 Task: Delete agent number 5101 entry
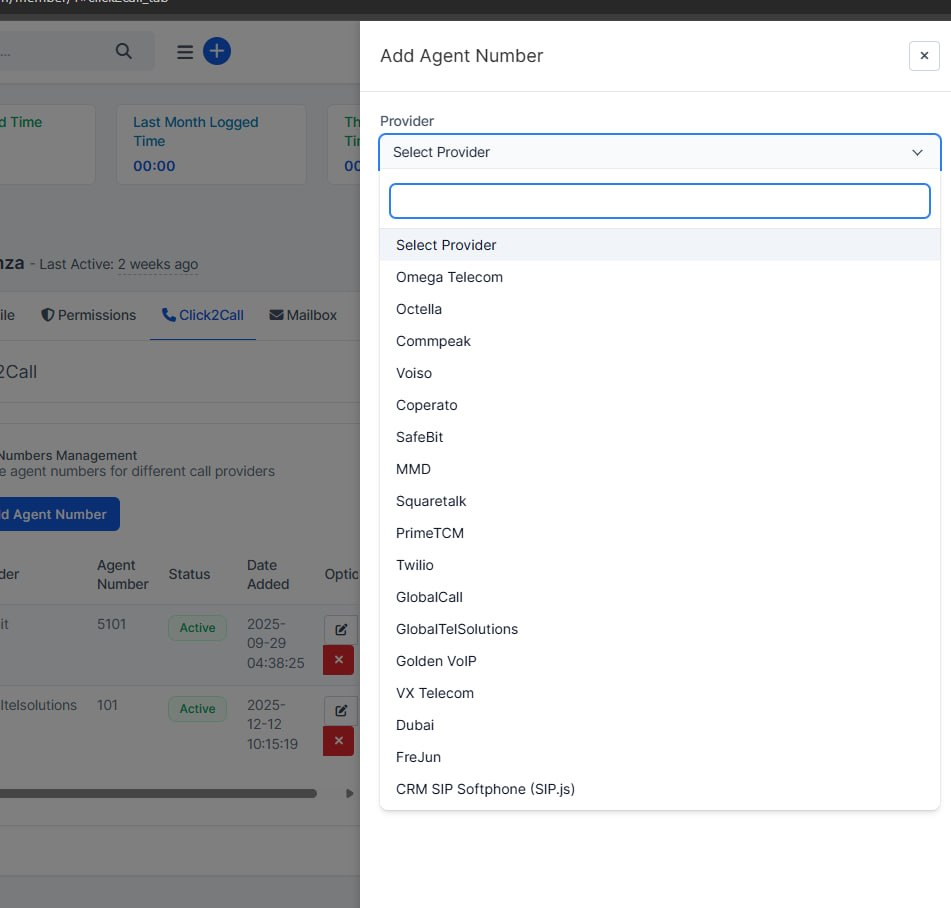(338, 660)
